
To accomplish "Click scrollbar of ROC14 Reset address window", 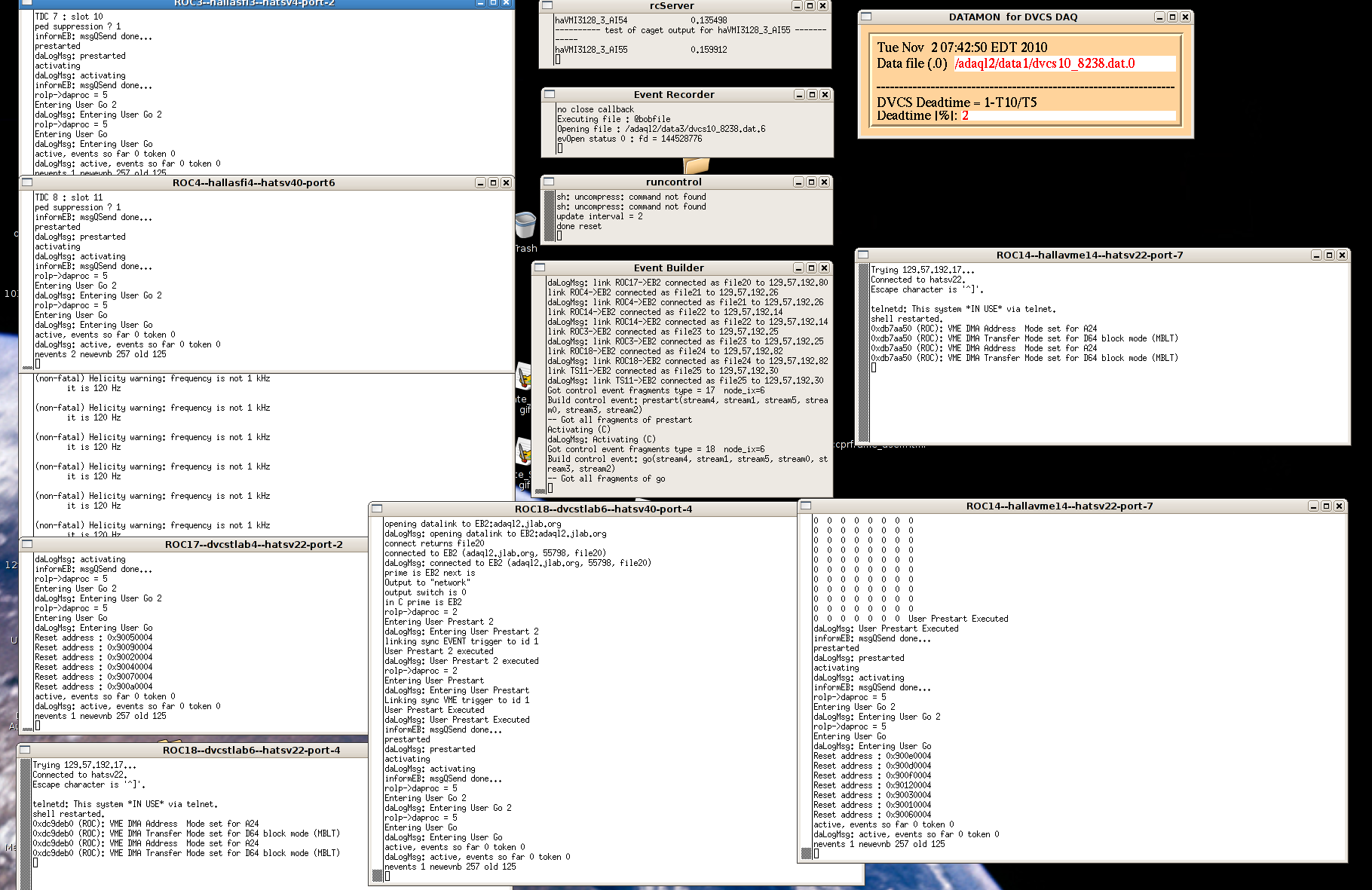I will pyautogui.click(x=806, y=686).
